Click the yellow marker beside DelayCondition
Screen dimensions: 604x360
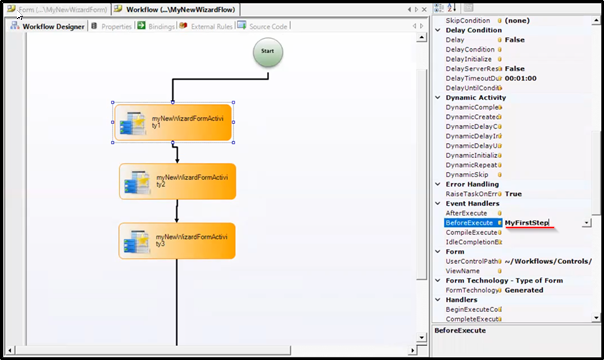tap(500, 49)
